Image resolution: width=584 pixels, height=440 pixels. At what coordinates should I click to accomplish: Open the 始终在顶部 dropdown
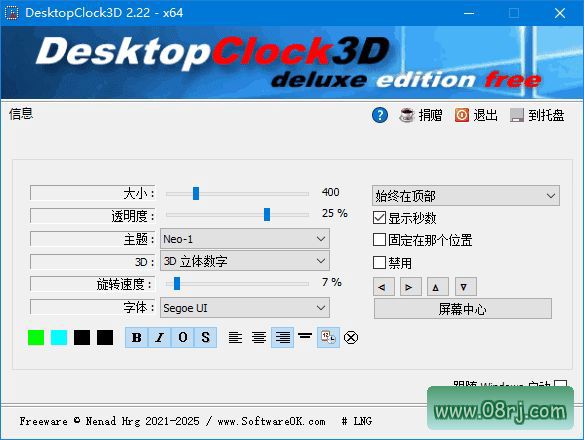(x=466, y=196)
